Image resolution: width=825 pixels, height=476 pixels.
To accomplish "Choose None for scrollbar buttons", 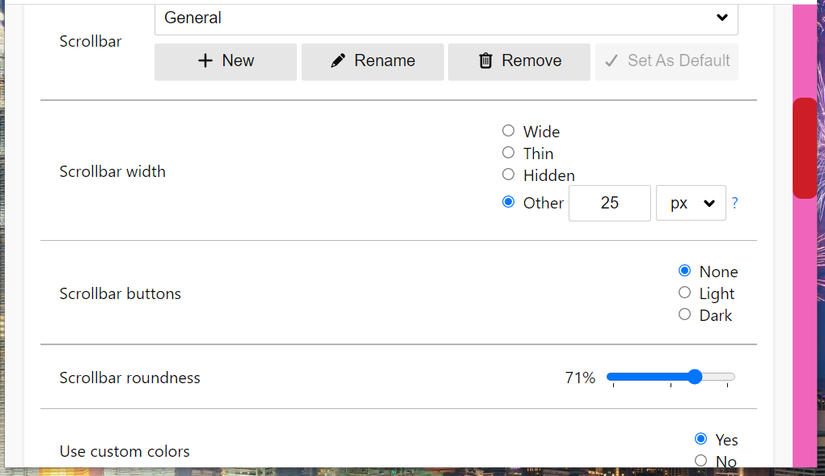I will click(684, 271).
